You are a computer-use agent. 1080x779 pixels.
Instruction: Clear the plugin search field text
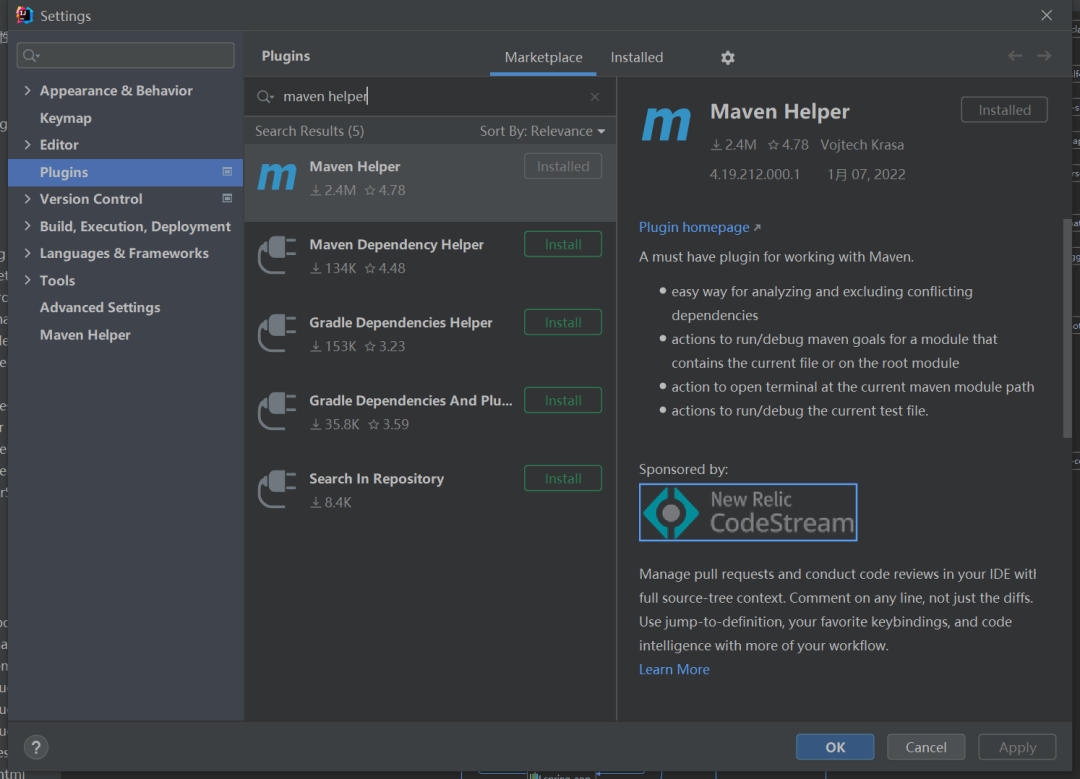(594, 96)
